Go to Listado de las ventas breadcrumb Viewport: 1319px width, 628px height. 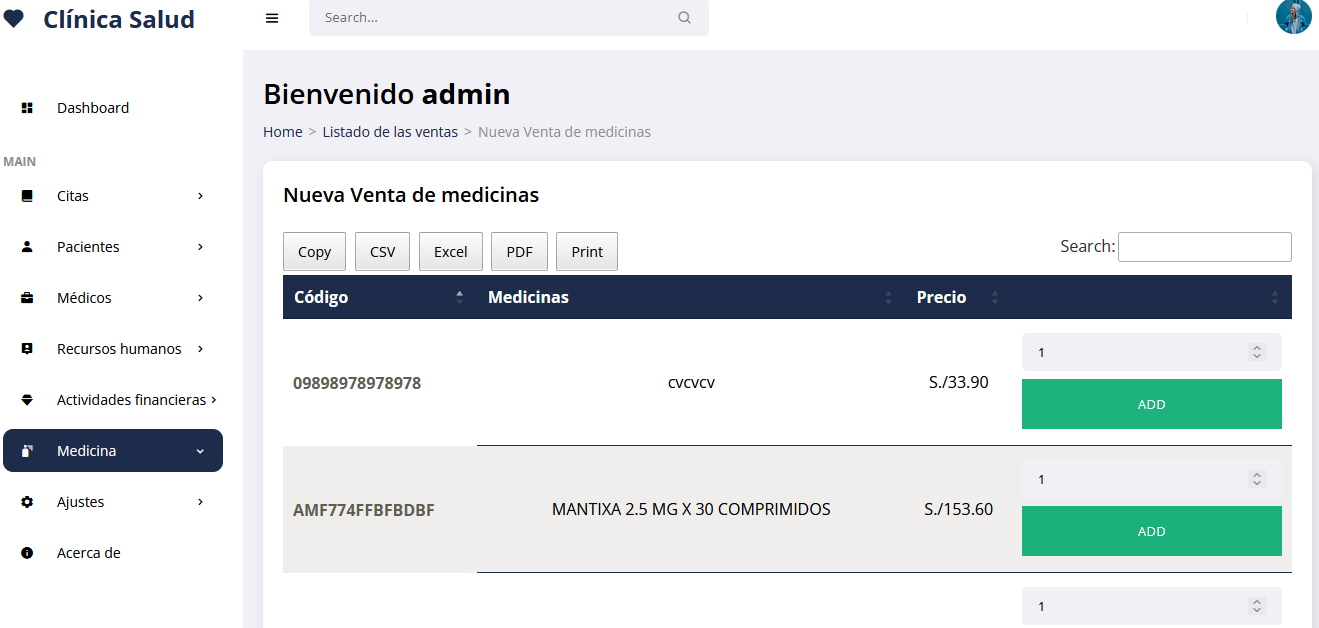(390, 132)
